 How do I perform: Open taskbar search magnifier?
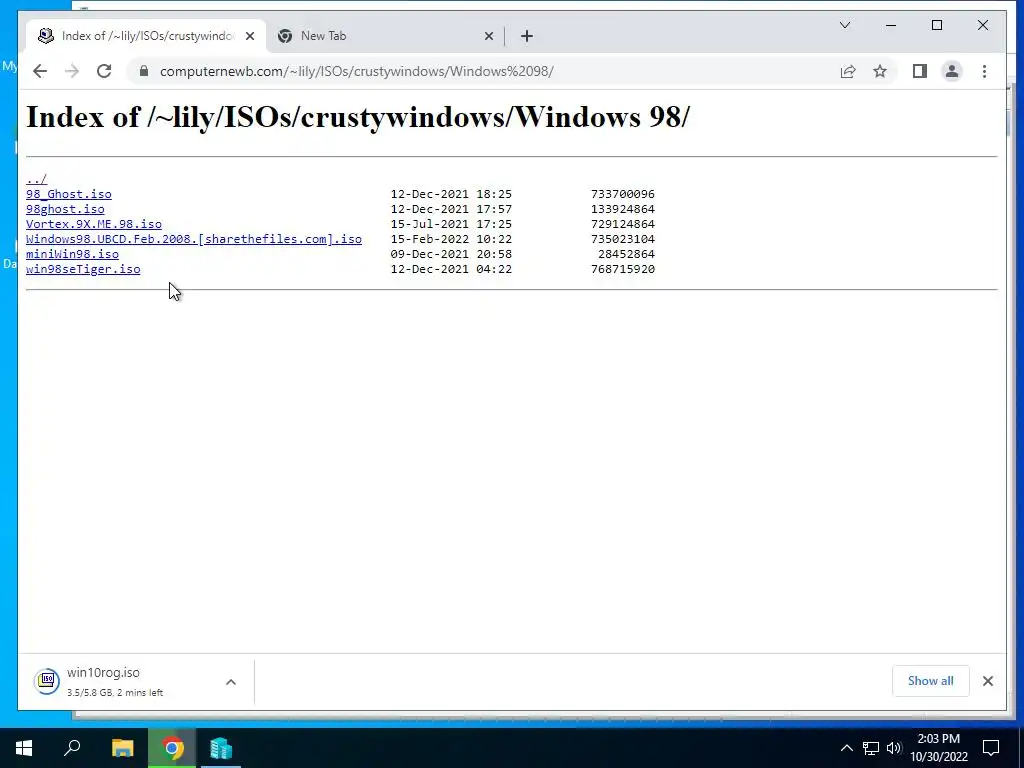[x=72, y=748]
